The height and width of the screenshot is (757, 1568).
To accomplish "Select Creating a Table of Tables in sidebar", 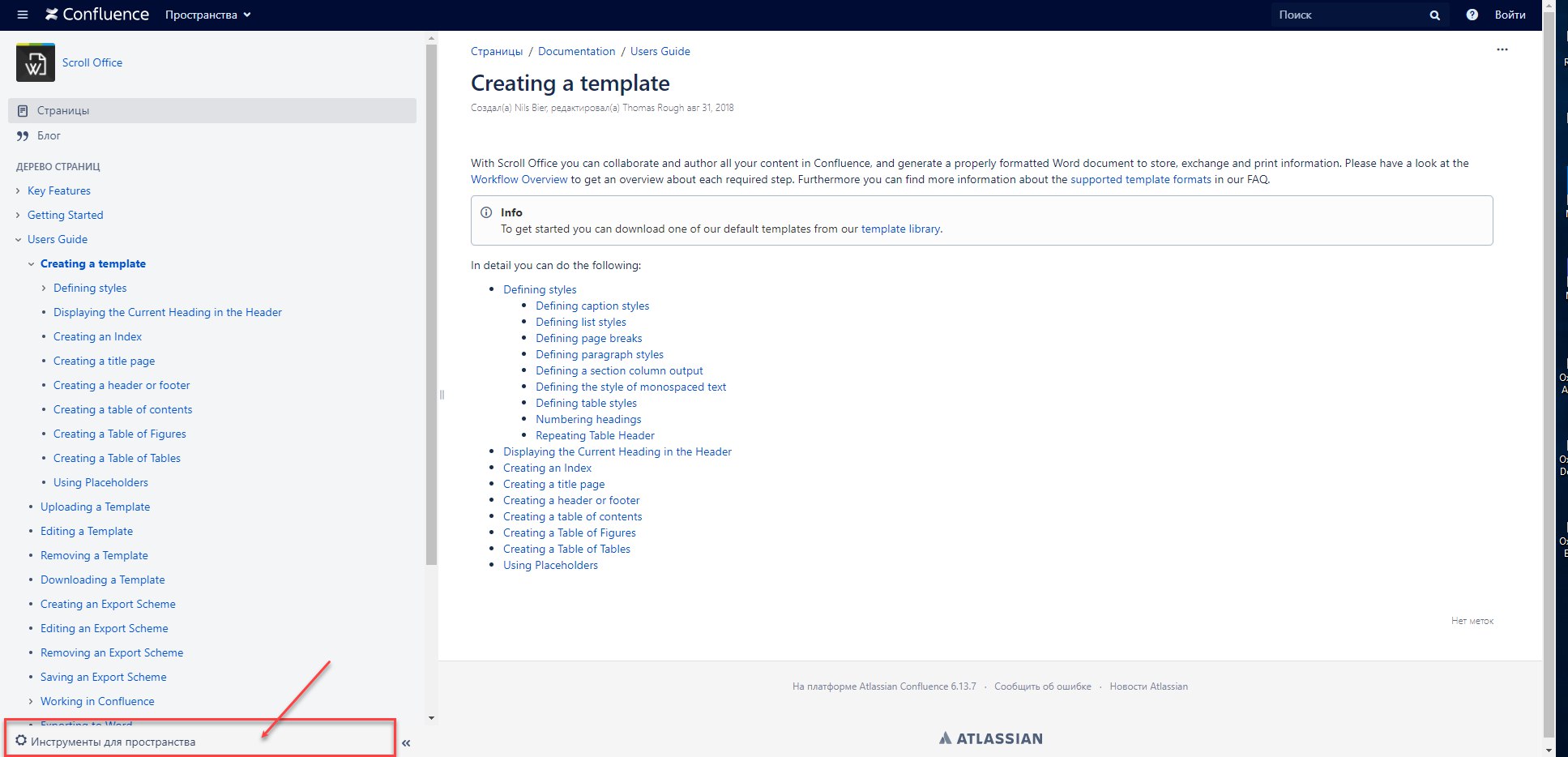I will point(117,458).
